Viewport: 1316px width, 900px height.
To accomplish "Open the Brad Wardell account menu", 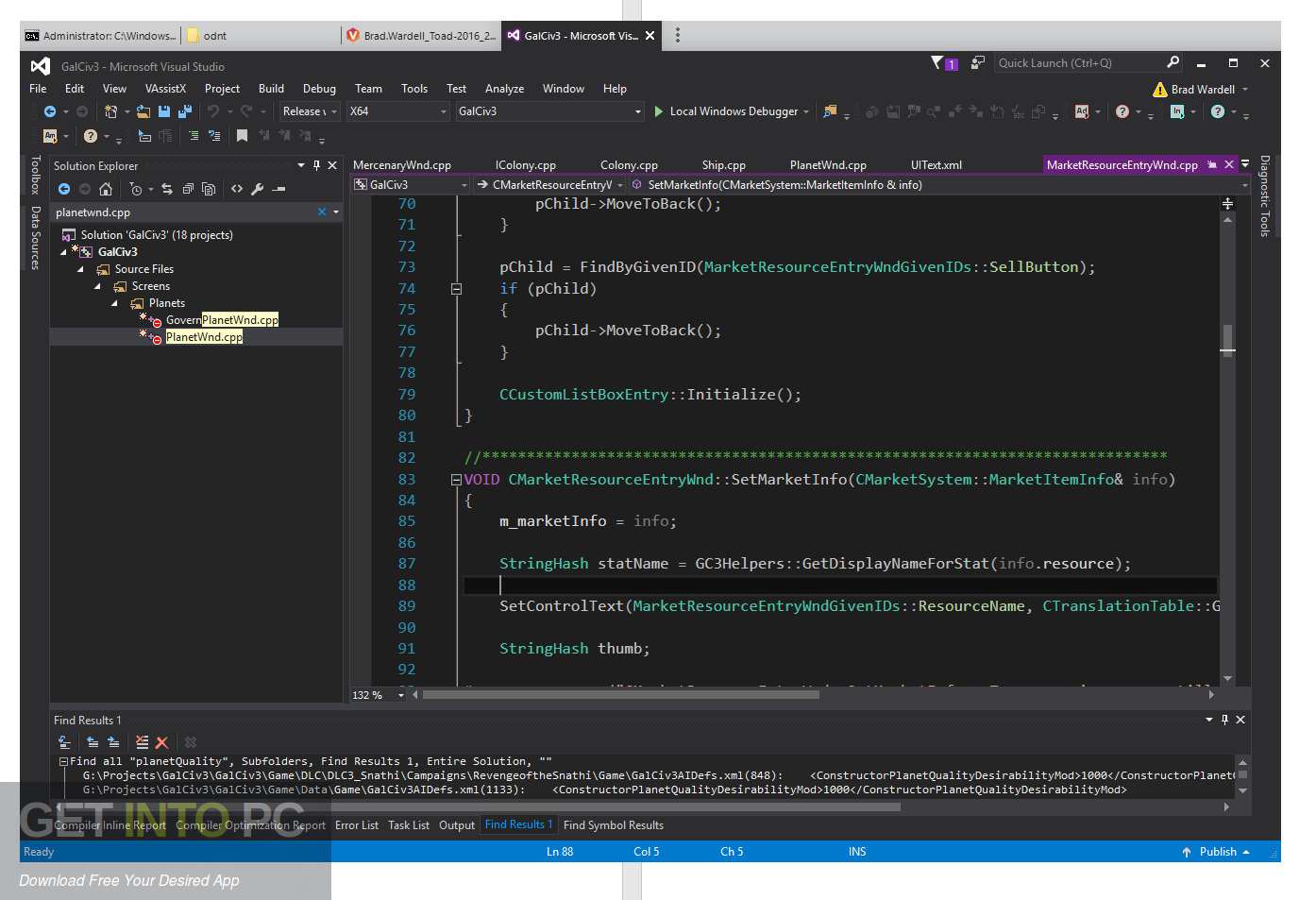I will (1209, 90).
